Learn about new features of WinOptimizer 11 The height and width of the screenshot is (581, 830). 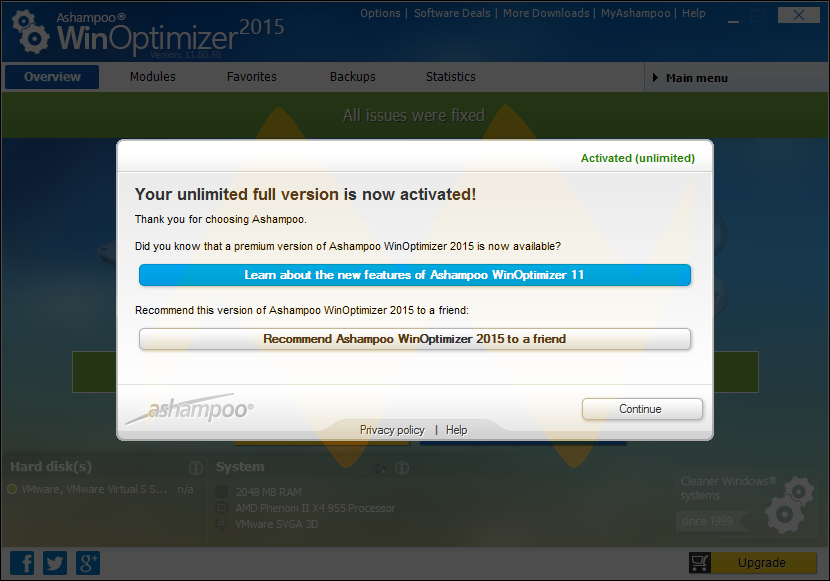point(414,275)
